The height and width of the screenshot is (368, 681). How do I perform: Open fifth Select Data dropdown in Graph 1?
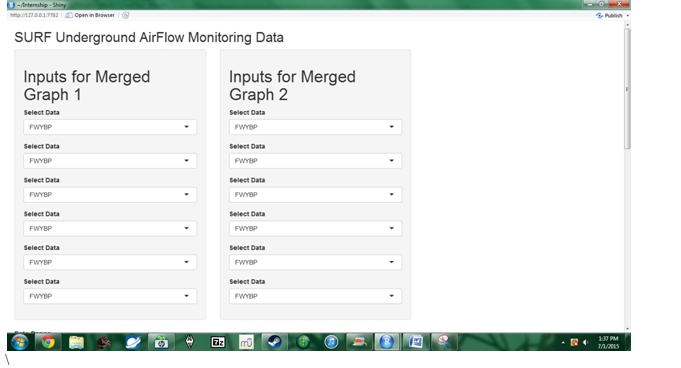[x=110, y=262]
